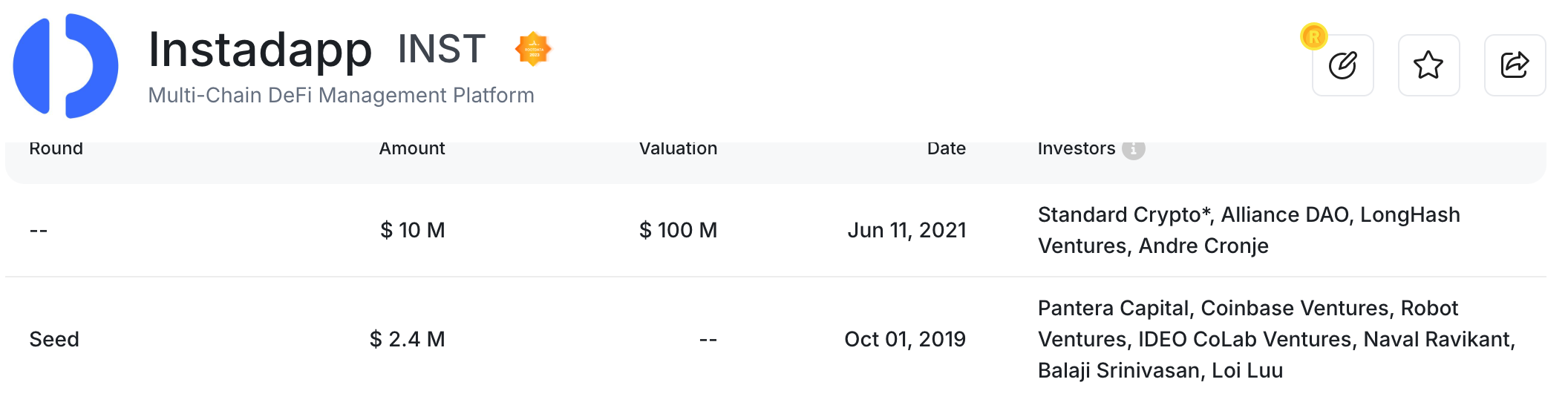Click the gold R coin badge
This screenshot has height=408, width=1568.
(1313, 36)
